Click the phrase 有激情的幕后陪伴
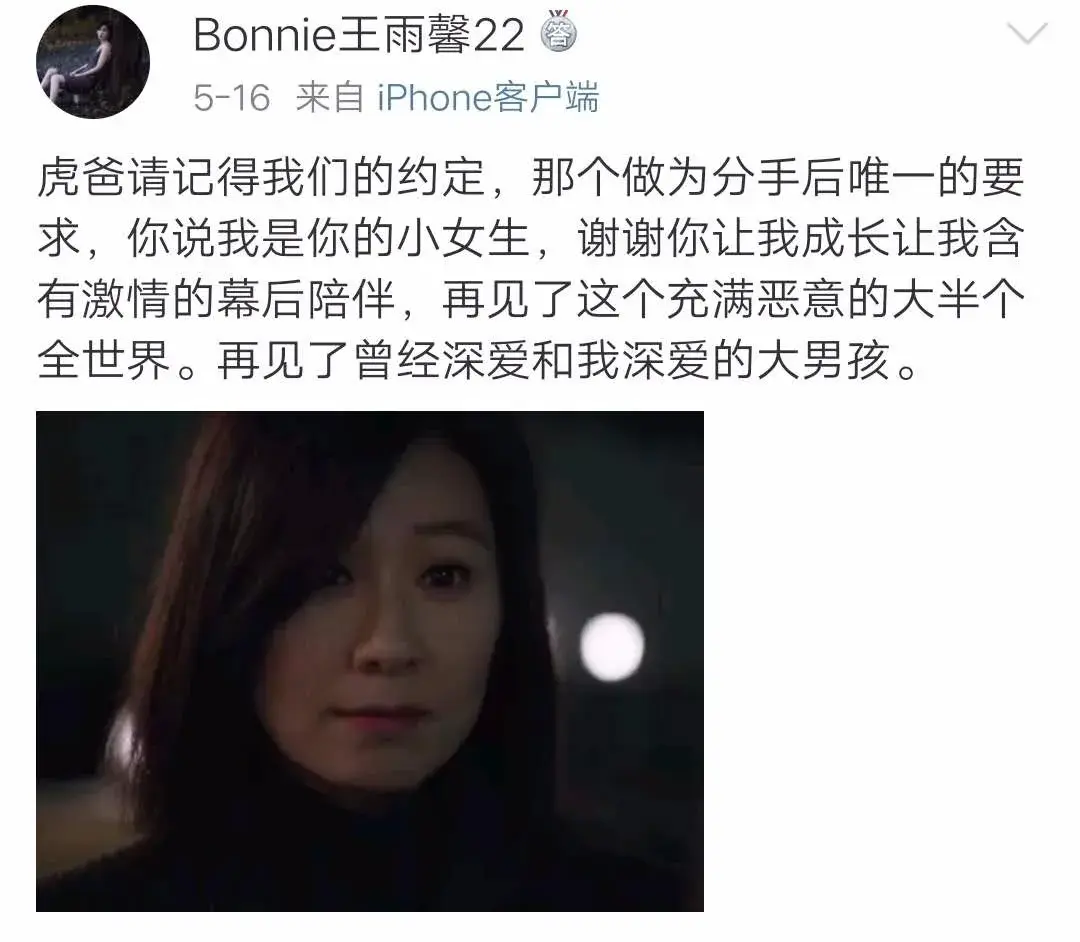1080x942 pixels. pyautogui.click(x=216, y=300)
